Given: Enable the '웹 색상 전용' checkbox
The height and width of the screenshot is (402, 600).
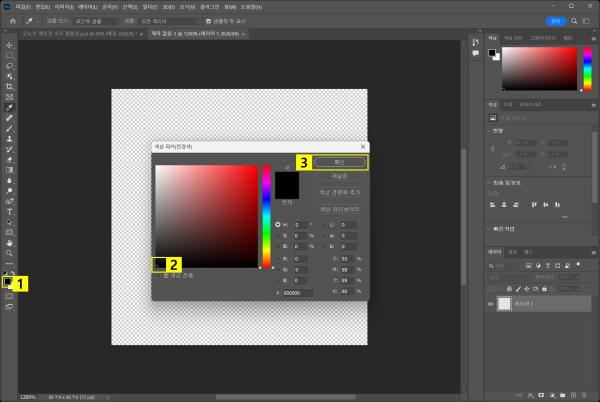Looking at the screenshot, I should 159,275.
